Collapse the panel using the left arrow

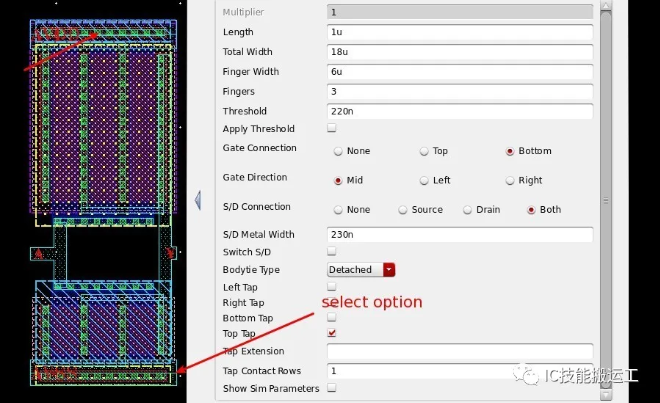[198, 200]
